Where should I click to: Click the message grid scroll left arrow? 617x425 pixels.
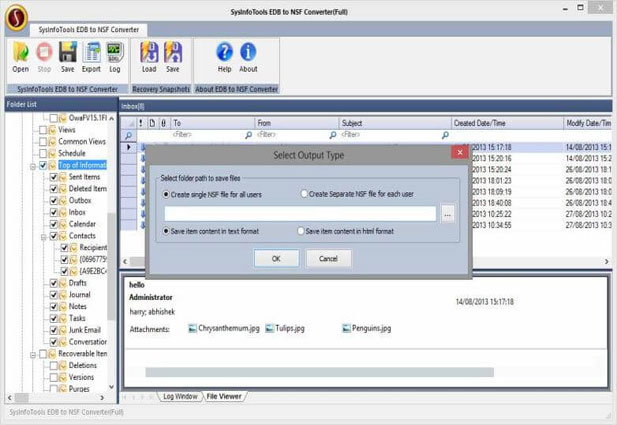(125, 261)
